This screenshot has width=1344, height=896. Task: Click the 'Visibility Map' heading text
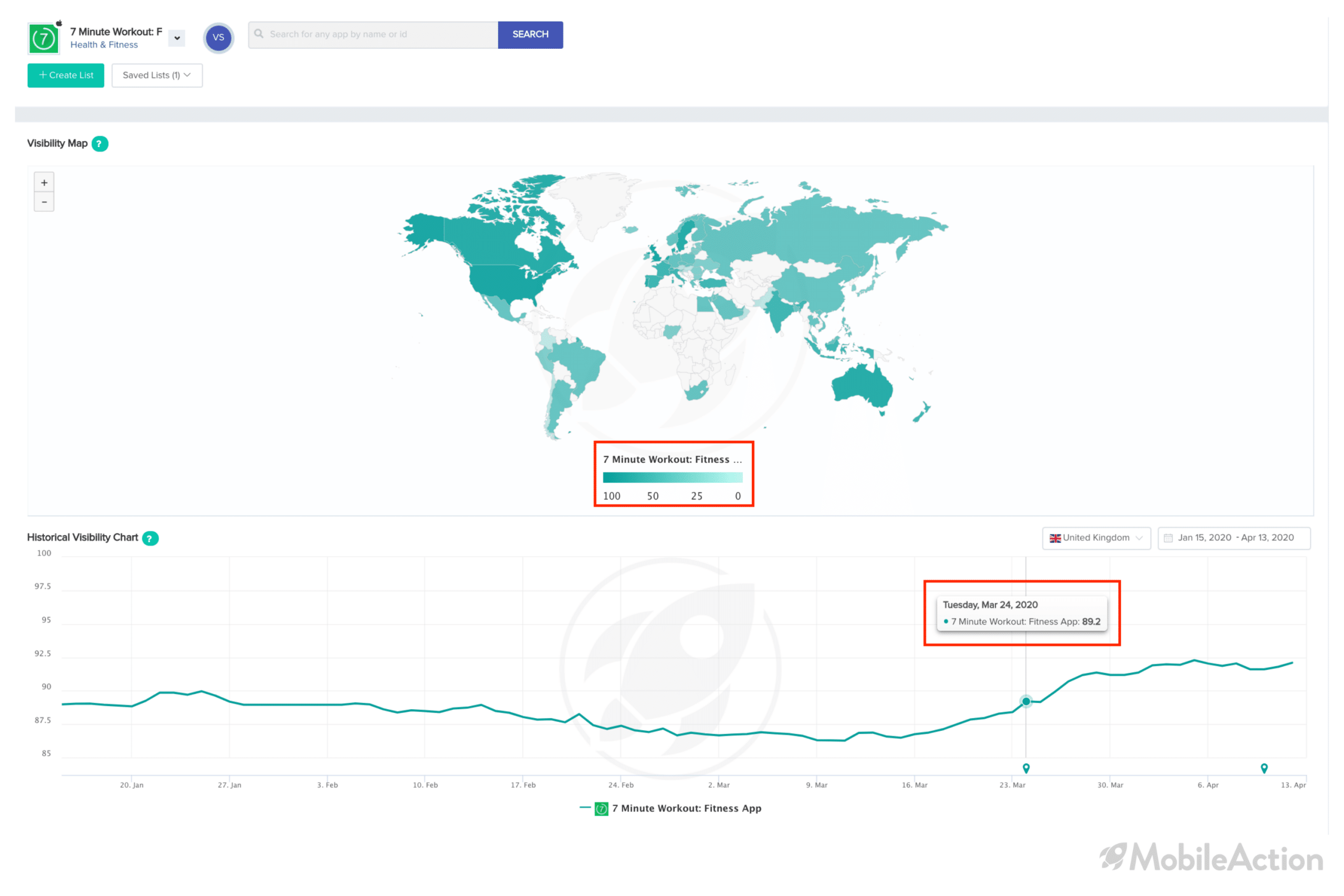[57, 143]
